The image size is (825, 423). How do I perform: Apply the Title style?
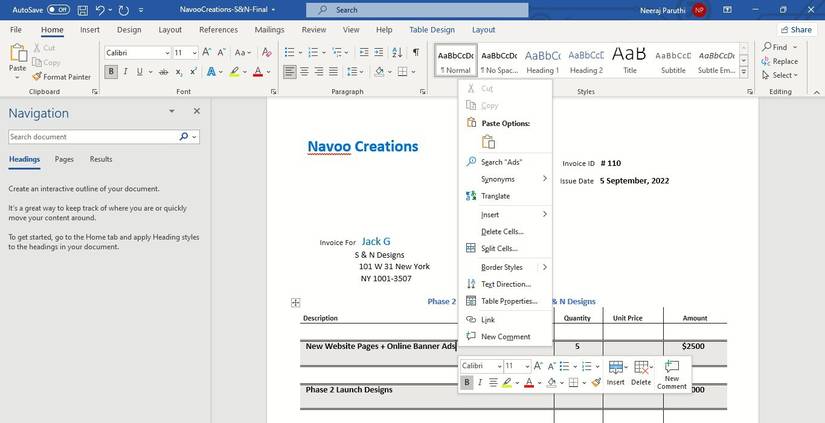coord(630,61)
